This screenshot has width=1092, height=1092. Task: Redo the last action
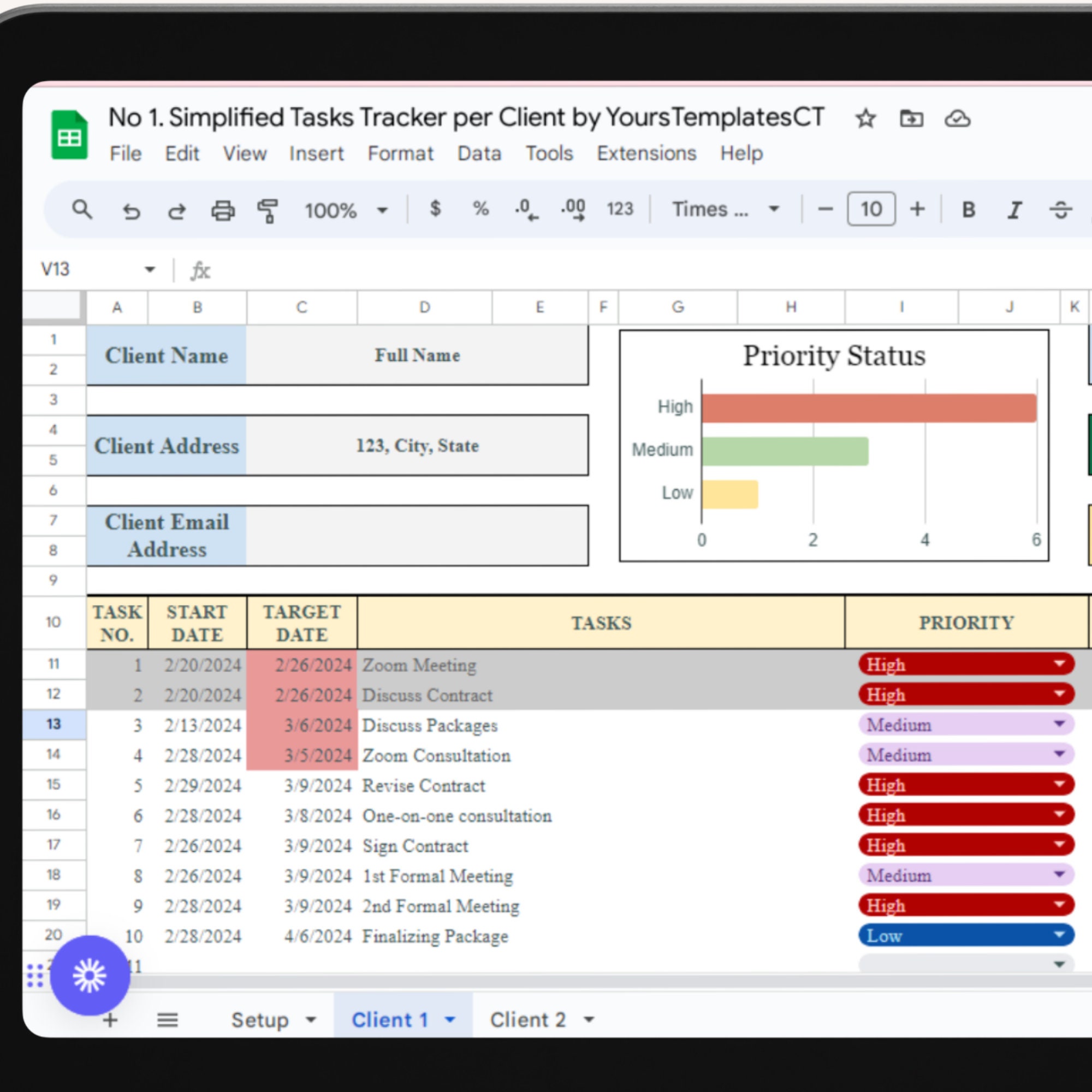coord(176,210)
